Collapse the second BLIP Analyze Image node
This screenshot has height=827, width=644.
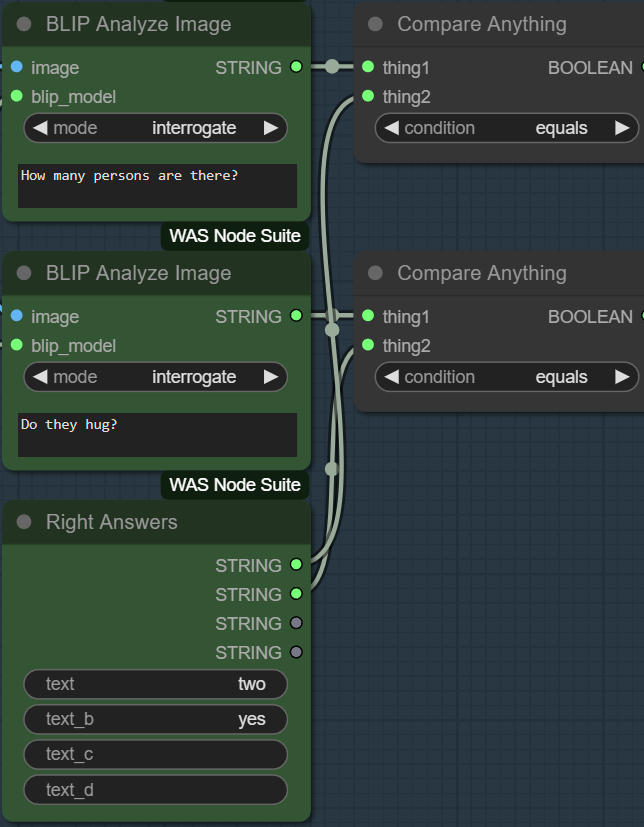tap(25, 274)
